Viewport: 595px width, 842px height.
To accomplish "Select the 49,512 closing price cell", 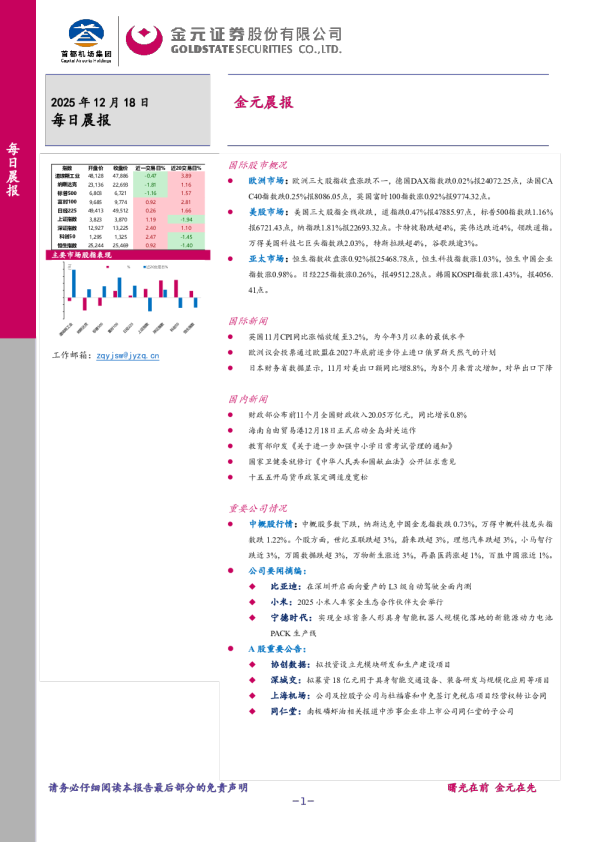I will pyautogui.click(x=120, y=210).
